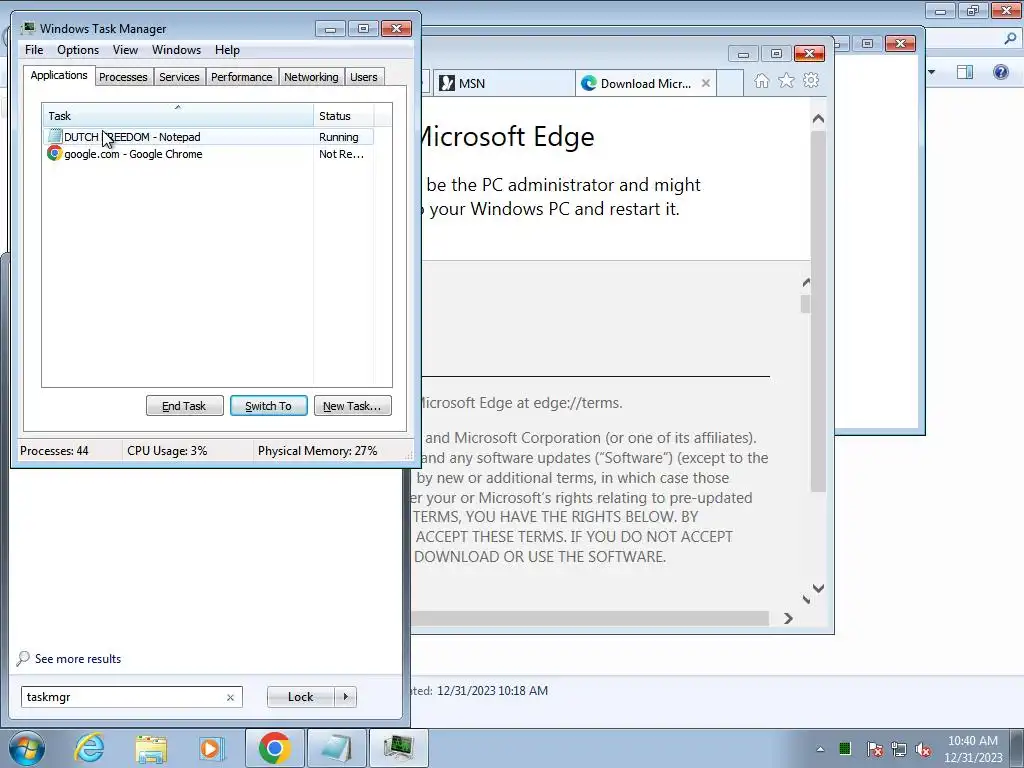Switch to the Performance tab
1024x768 pixels.
coord(241,77)
